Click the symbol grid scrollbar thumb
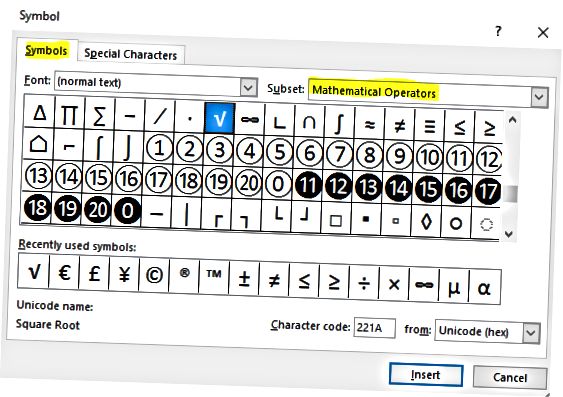563x397 pixels. 511,194
